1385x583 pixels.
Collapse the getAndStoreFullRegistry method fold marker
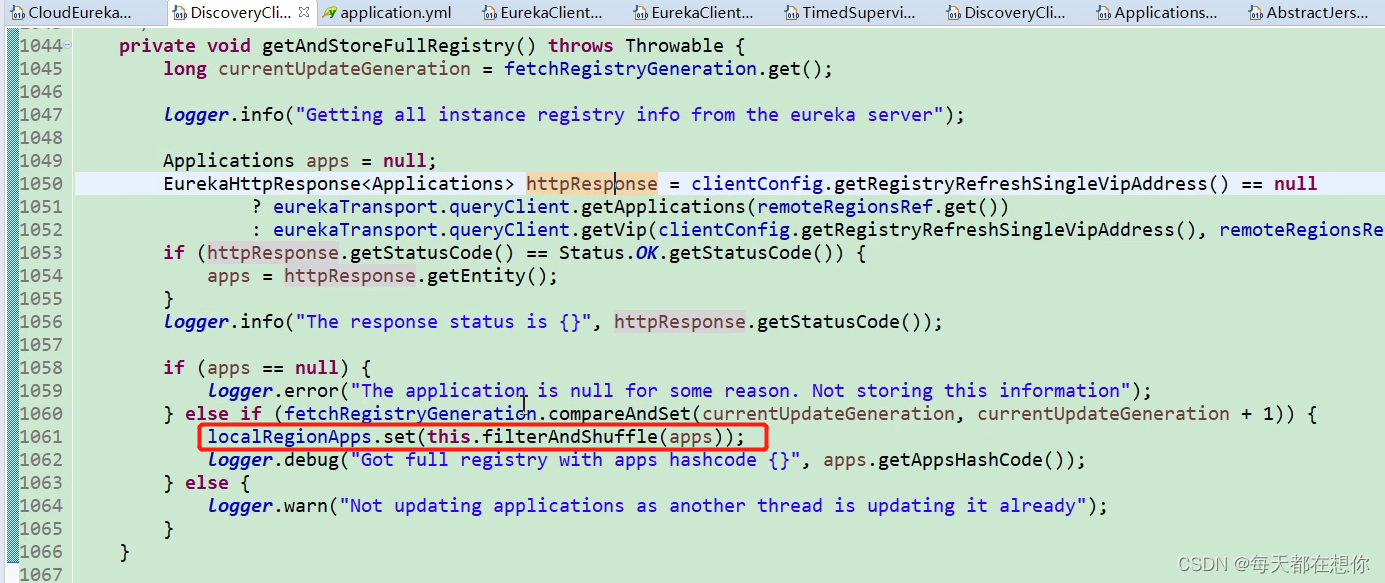tap(67, 46)
